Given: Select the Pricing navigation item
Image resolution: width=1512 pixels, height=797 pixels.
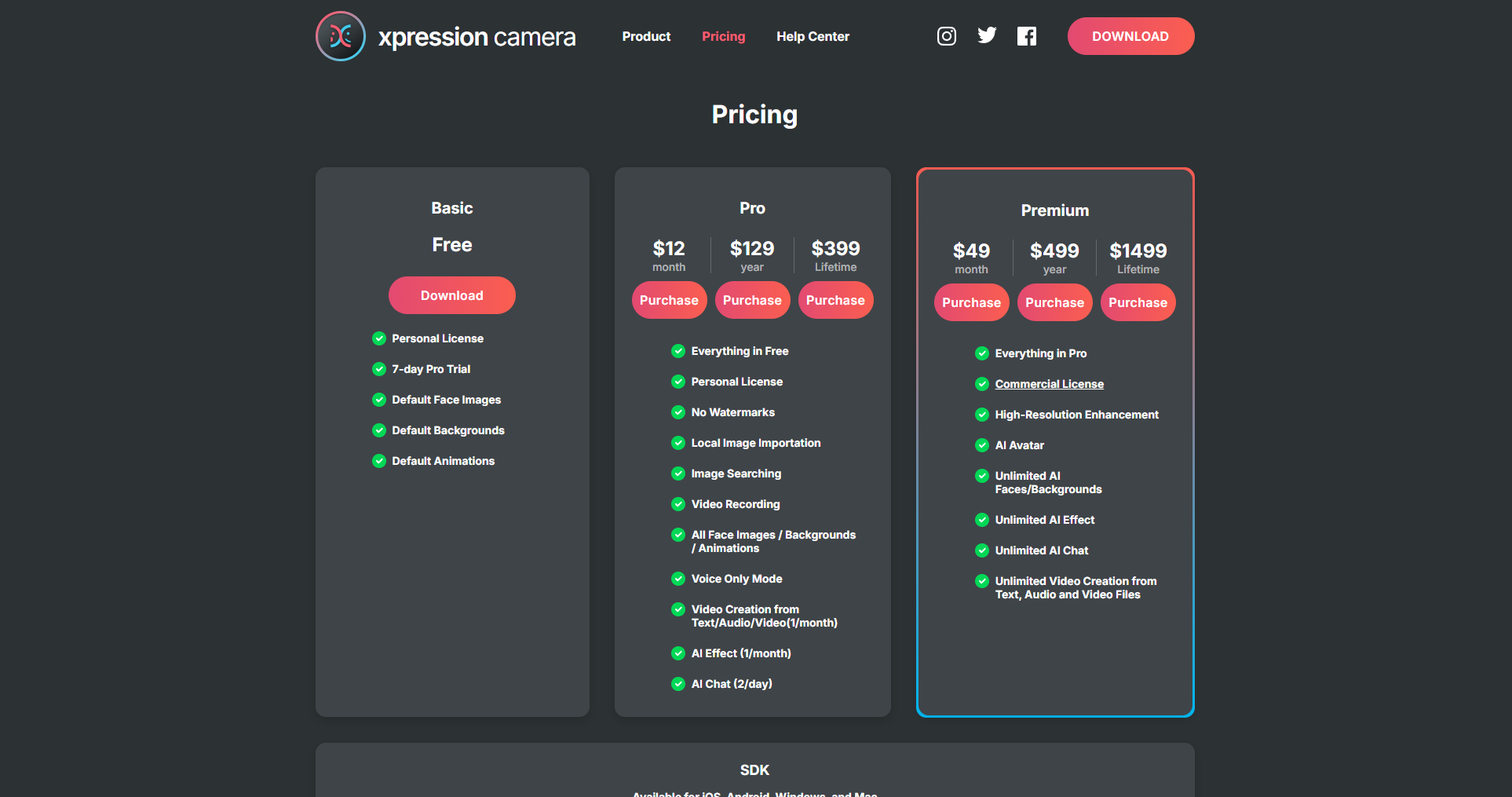Looking at the screenshot, I should [723, 36].
